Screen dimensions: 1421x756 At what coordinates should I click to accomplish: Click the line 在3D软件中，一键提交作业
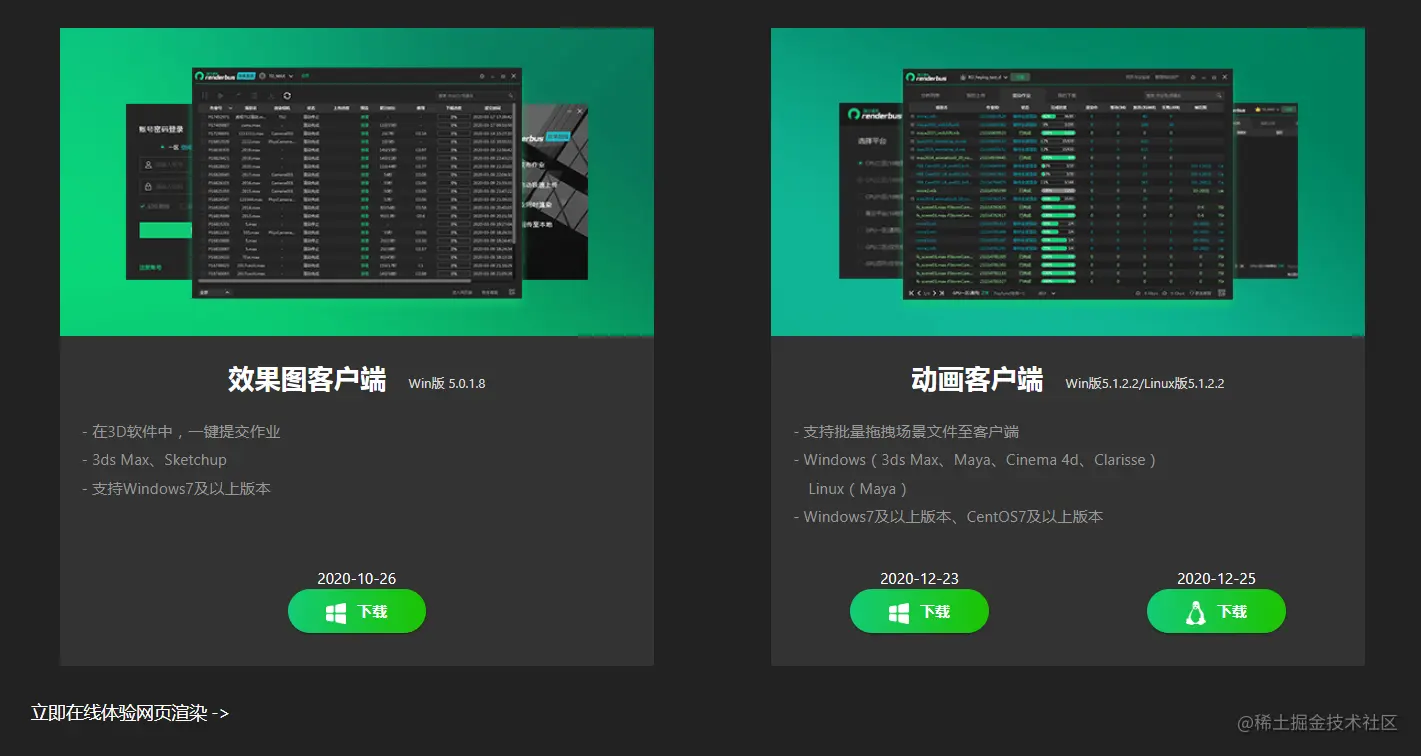(x=181, y=432)
